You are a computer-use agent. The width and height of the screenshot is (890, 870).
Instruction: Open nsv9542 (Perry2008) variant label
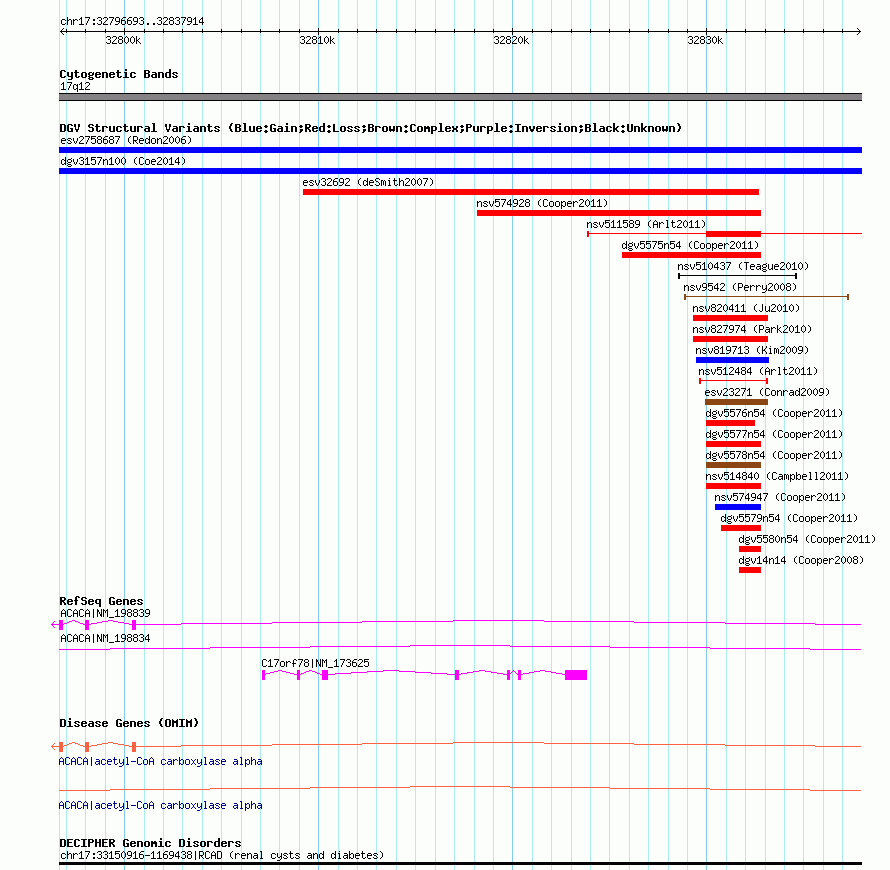740,287
